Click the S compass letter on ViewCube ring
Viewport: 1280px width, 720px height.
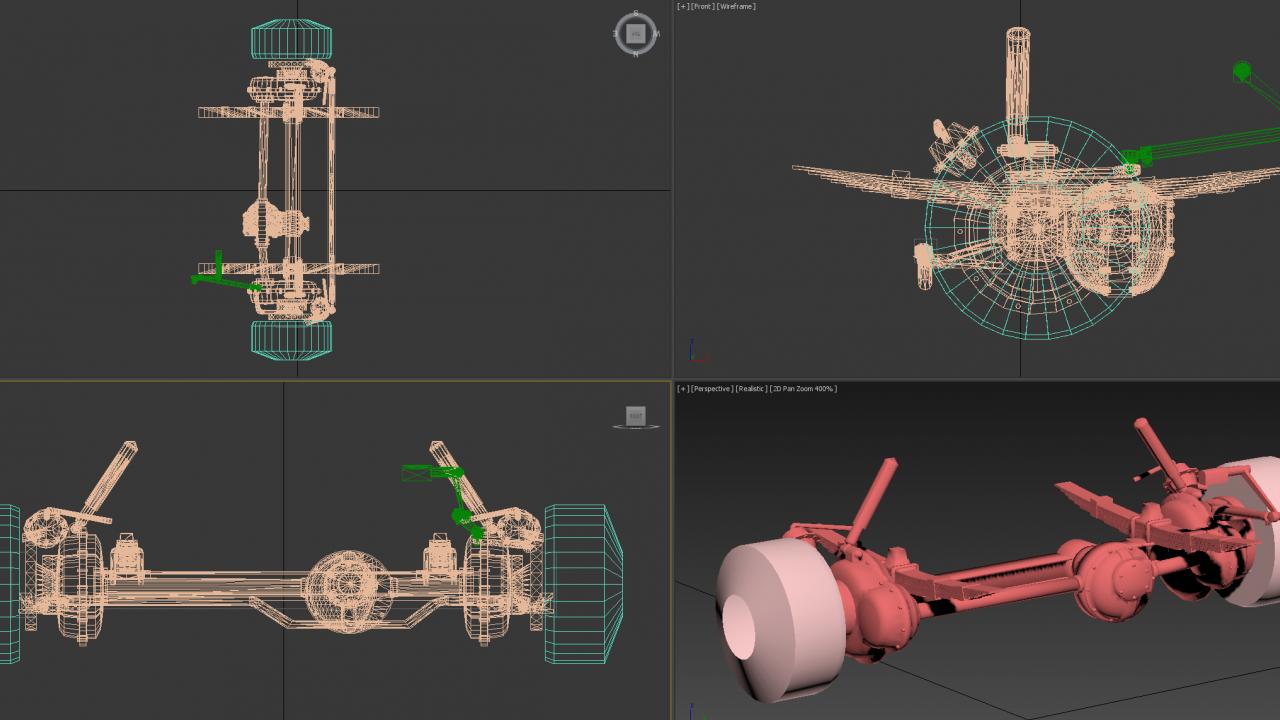coord(635,14)
